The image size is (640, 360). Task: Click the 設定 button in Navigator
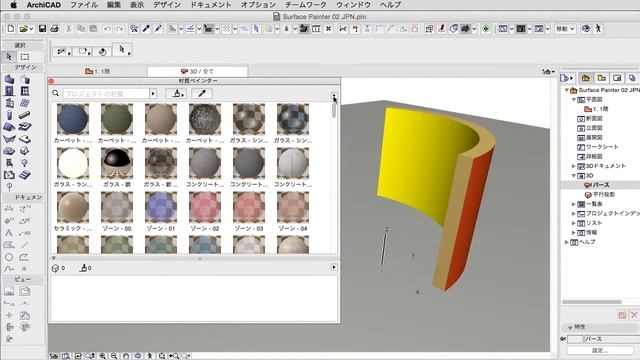pyautogui.click(x=600, y=350)
